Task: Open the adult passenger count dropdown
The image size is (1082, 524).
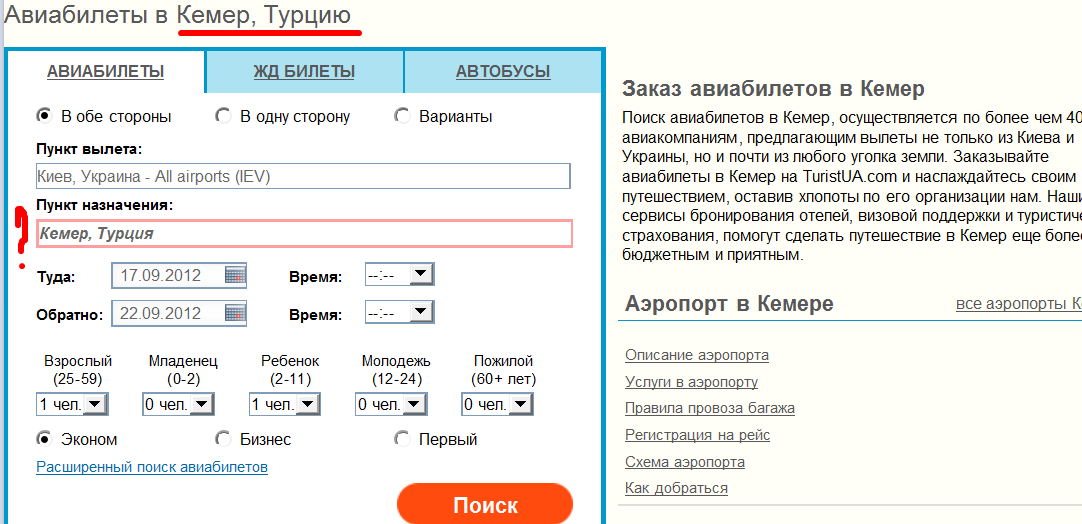Action: tap(95, 404)
